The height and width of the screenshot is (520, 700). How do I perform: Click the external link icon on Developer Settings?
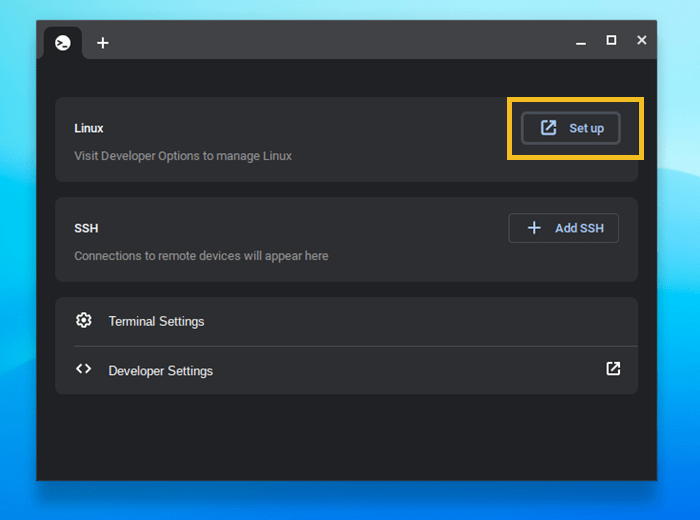pos(613,369)
